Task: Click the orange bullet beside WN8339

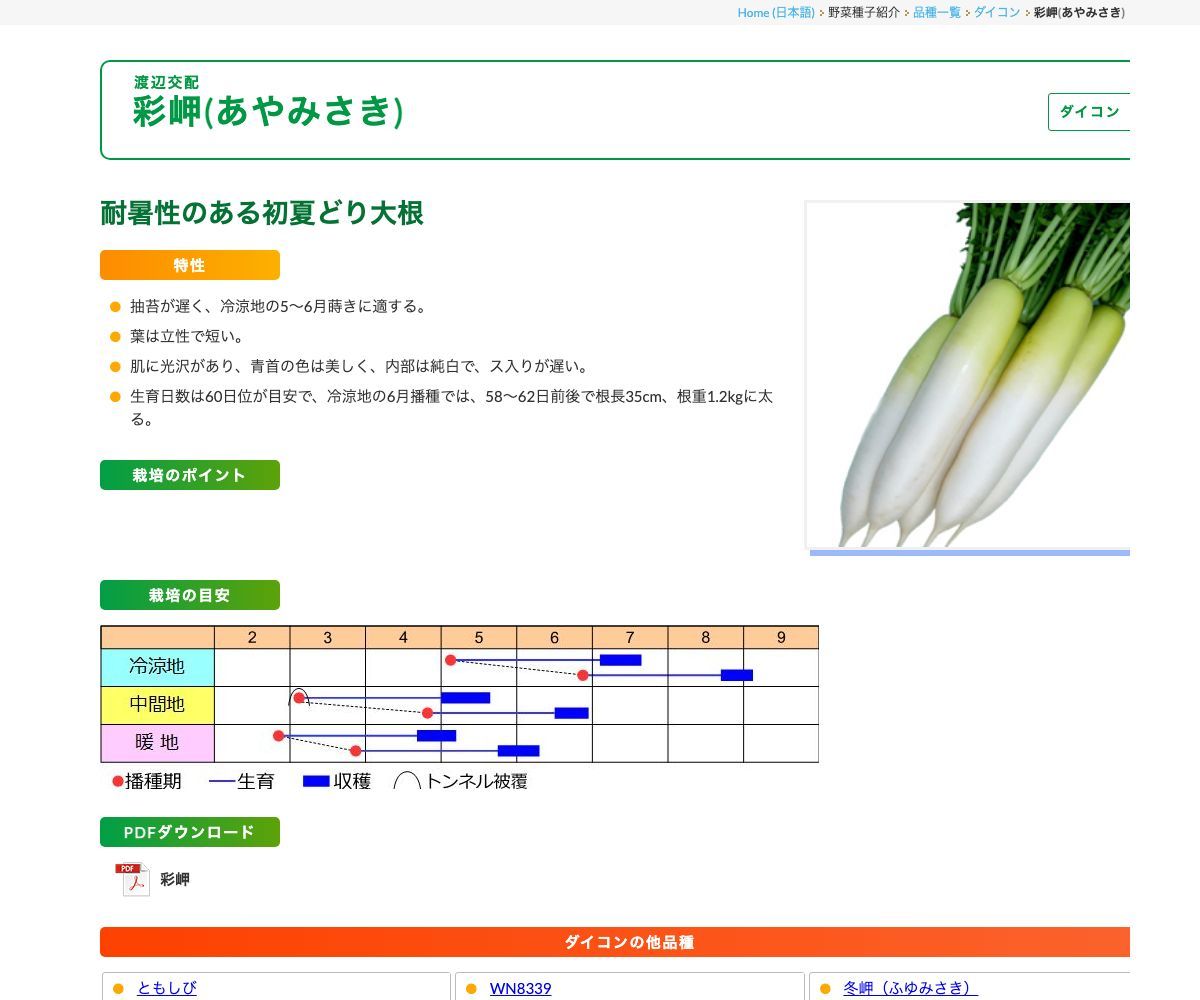Action: tap(470, 988)
